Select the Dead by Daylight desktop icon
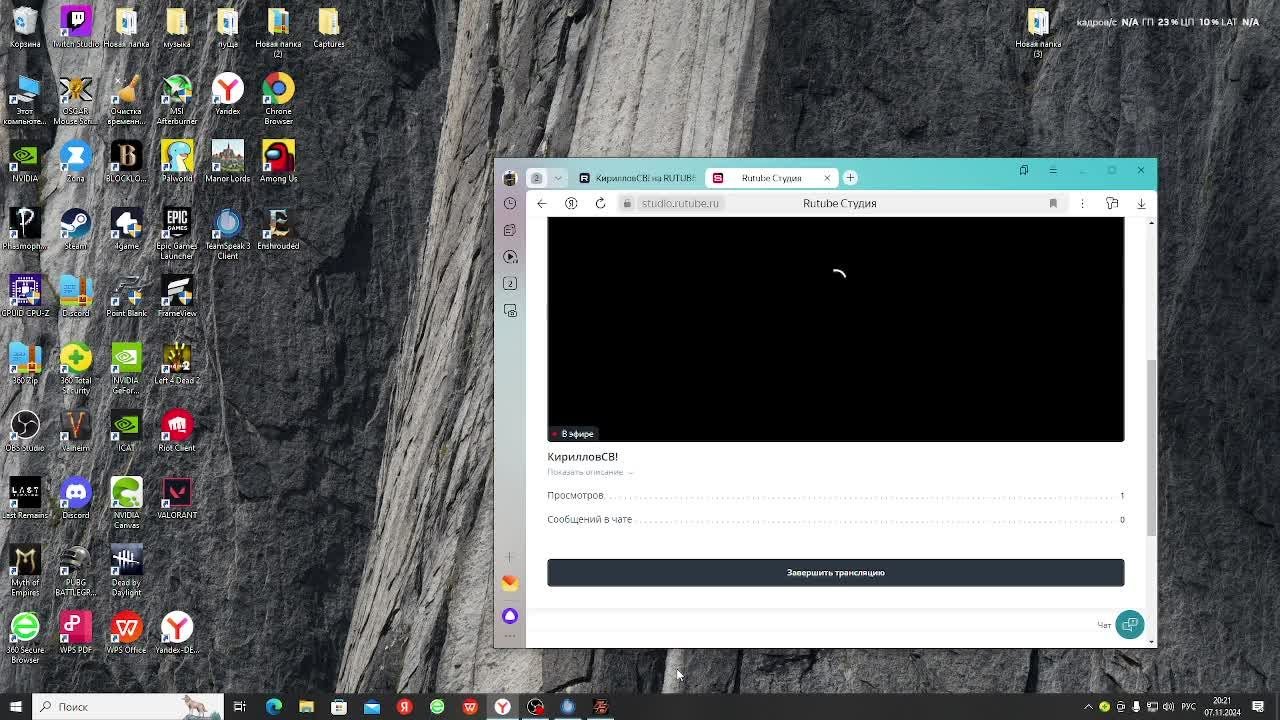This screenshot has height=720, width=1280. tap(126, 570)
